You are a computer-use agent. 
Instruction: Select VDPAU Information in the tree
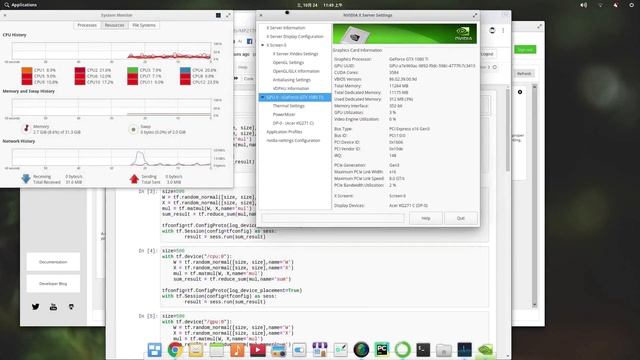[x=291, y=89]
